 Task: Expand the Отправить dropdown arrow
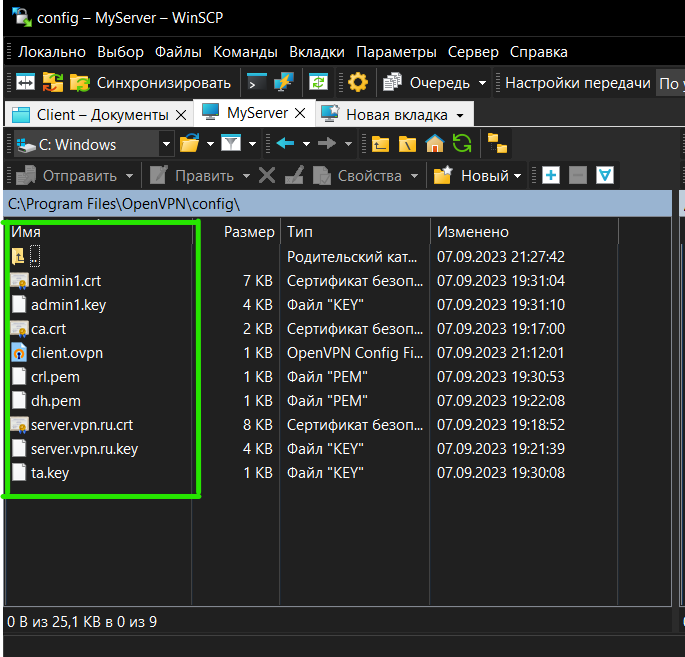[129, 176]
